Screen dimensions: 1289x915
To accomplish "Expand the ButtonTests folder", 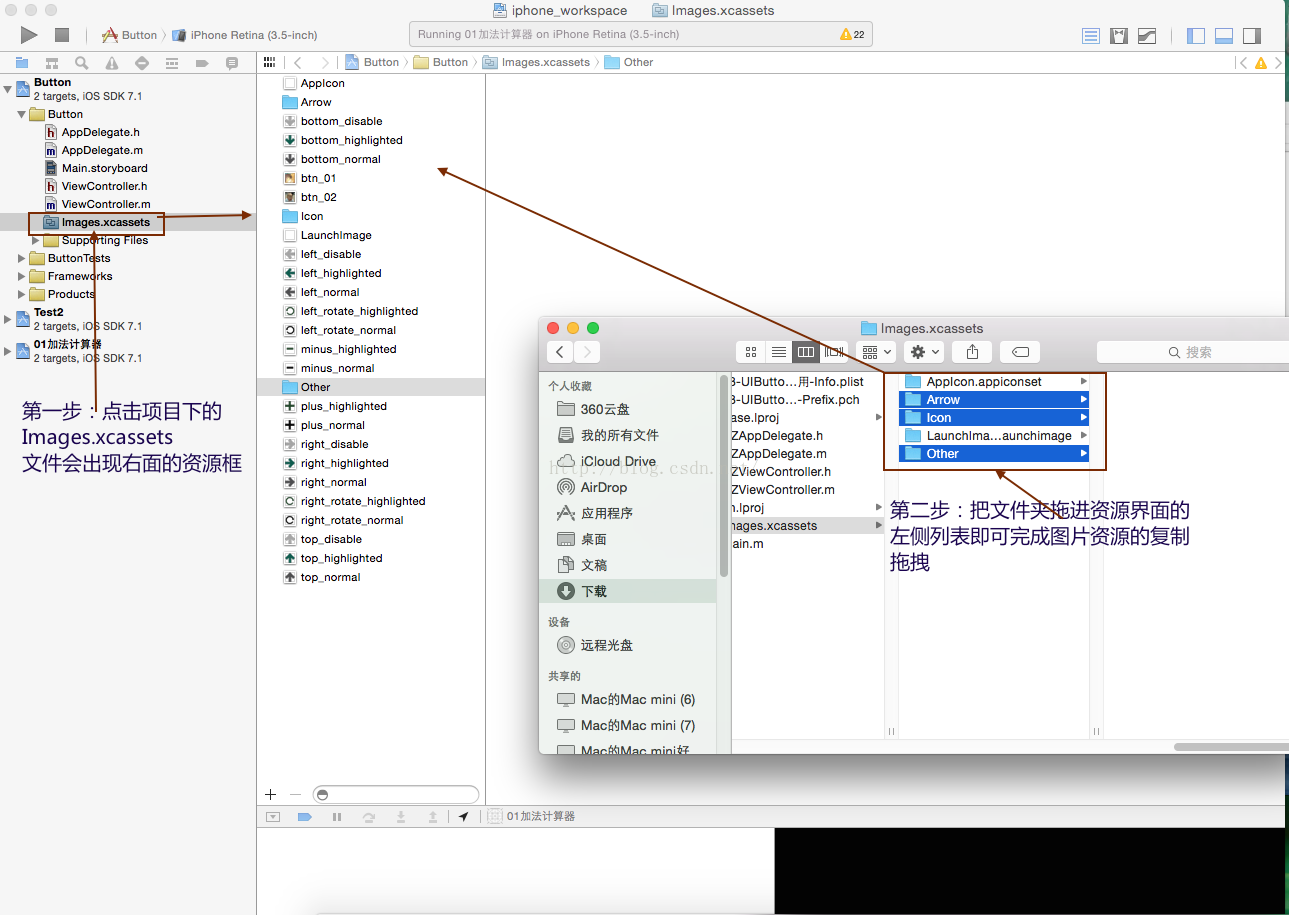I will [22, 258].
